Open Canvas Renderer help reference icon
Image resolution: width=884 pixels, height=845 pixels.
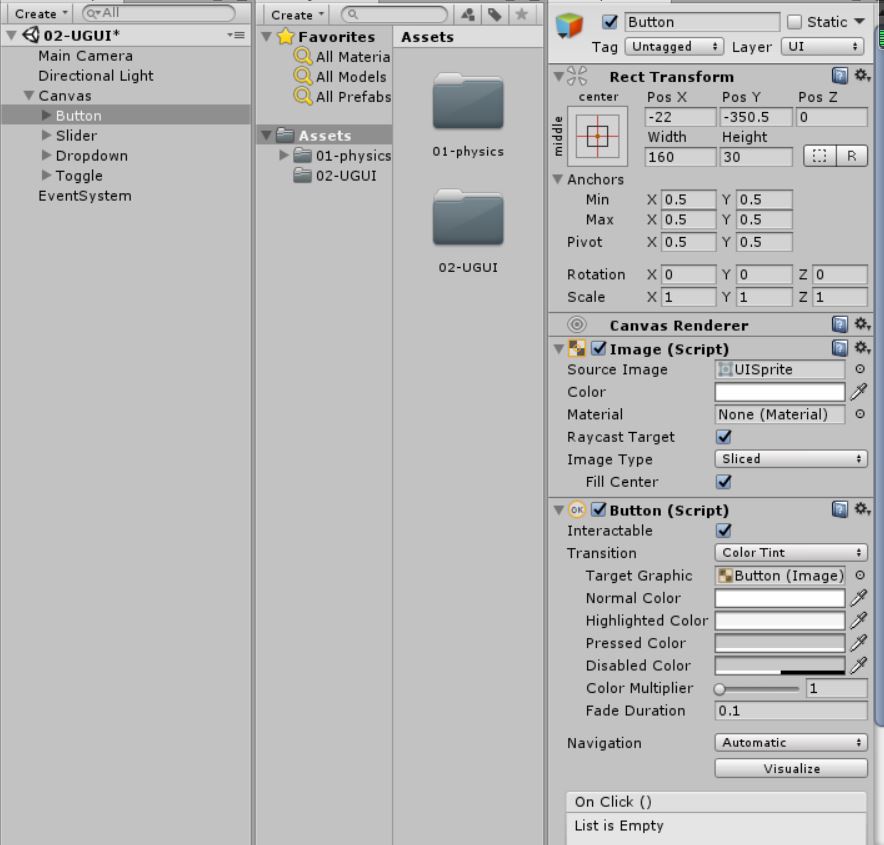pyautogui.click(x=839, y=324)
